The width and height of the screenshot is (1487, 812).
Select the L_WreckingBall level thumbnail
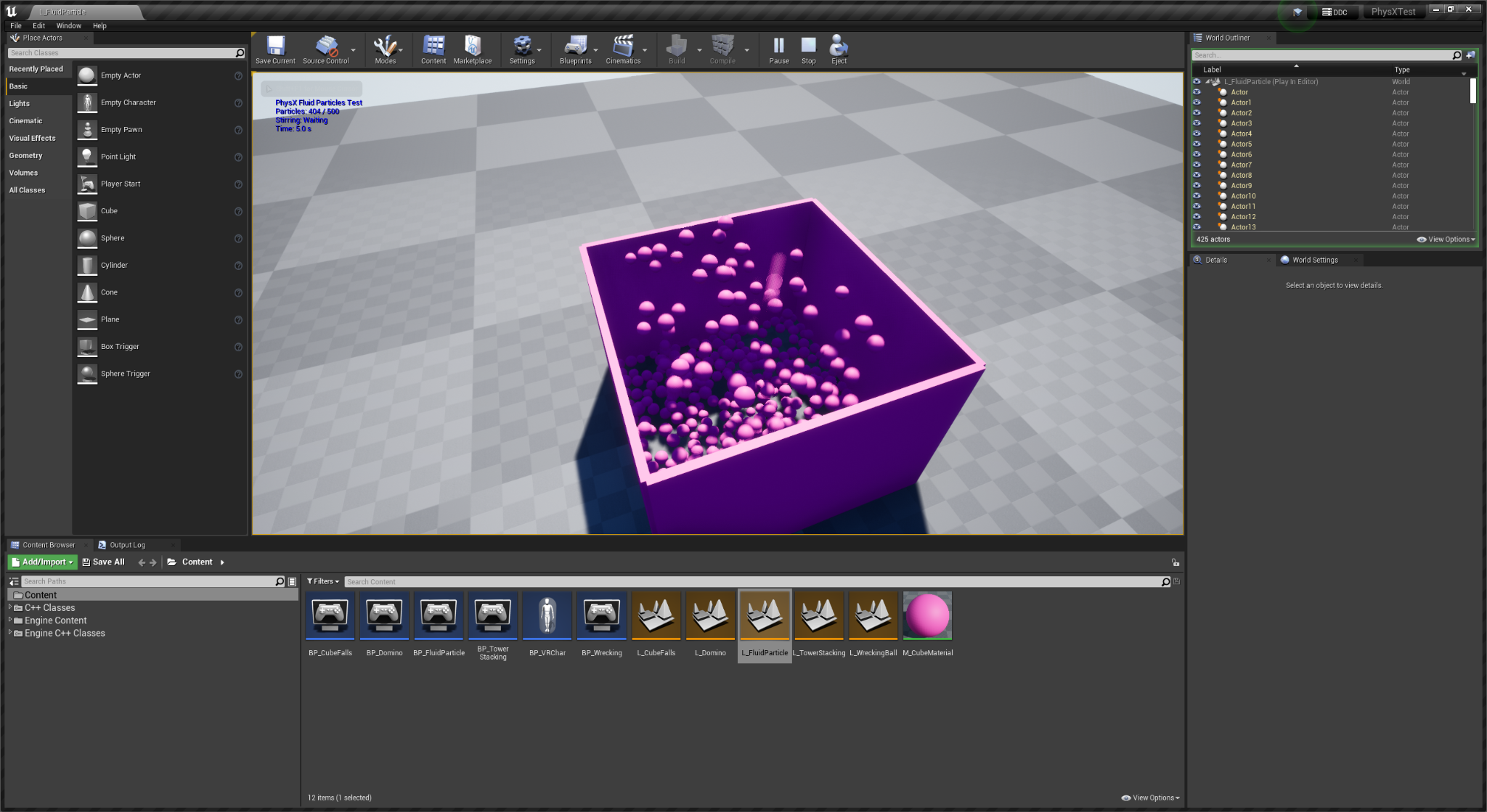pyautogui.click(x=873, y=615)
